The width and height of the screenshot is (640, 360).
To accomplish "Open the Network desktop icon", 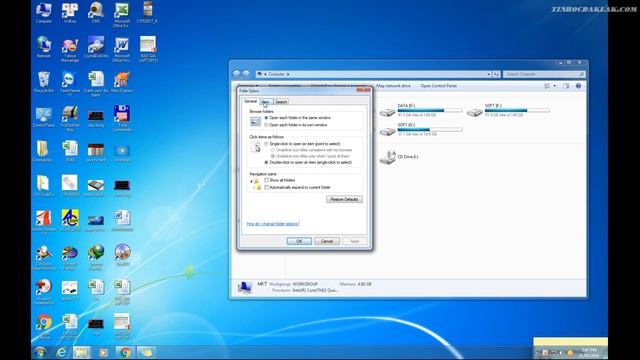I will [x=43, y=47].
